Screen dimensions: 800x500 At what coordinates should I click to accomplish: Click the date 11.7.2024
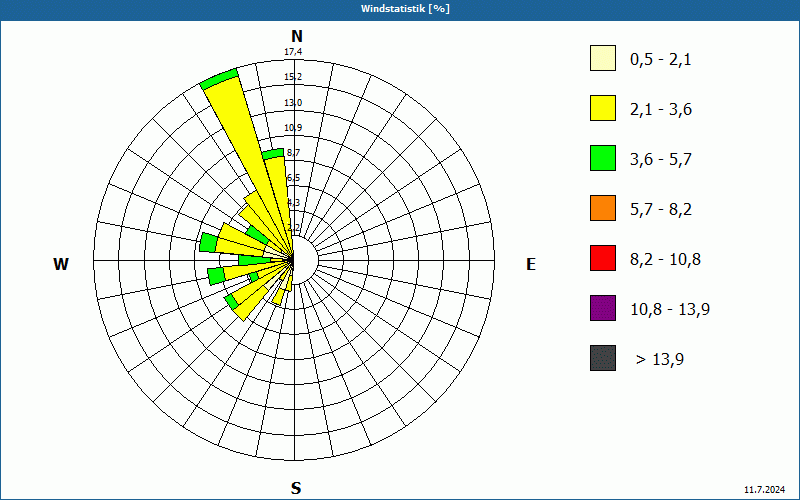pos(764,490)
